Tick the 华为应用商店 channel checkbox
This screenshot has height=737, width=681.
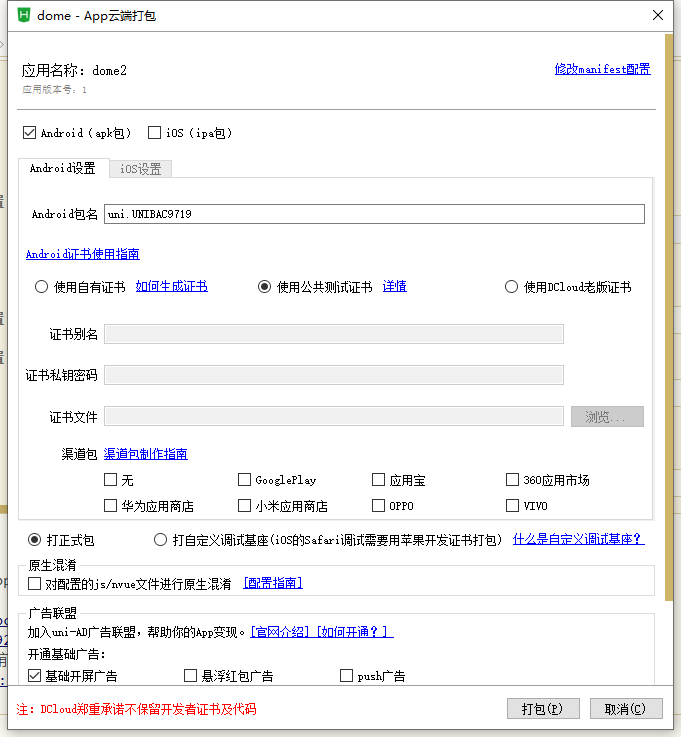(111, 506)
